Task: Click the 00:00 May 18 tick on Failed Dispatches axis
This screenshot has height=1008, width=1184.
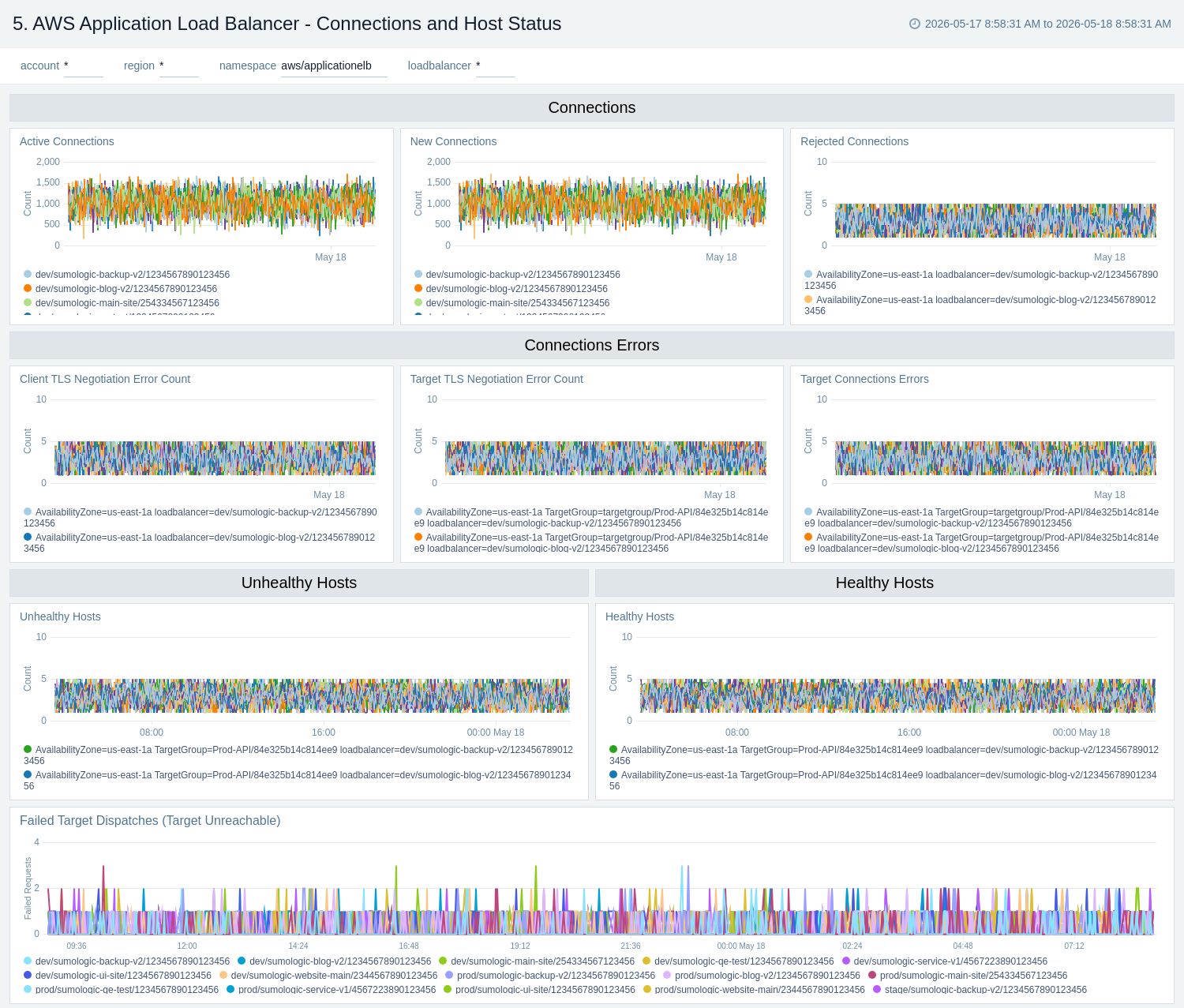Action: pos(741,946)
